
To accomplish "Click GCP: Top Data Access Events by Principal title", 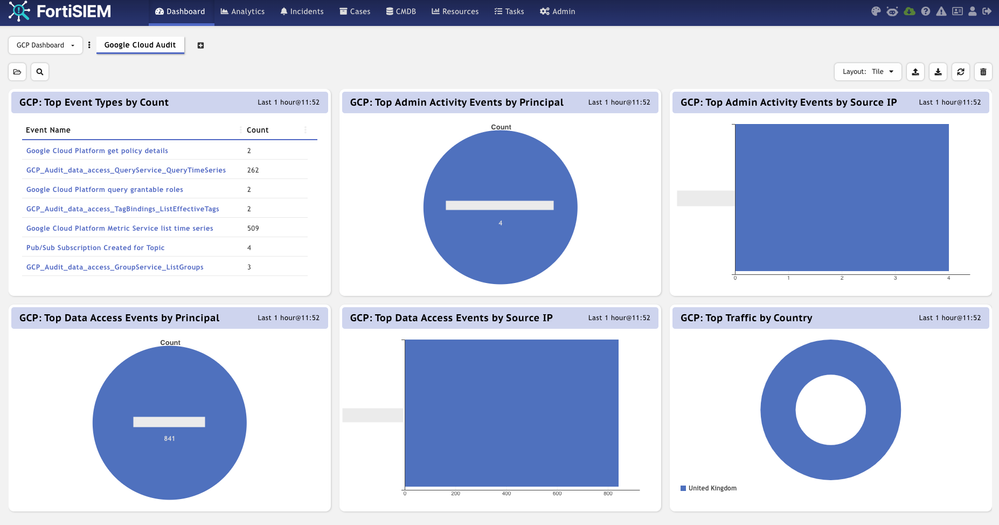I will tap(119, 318).
